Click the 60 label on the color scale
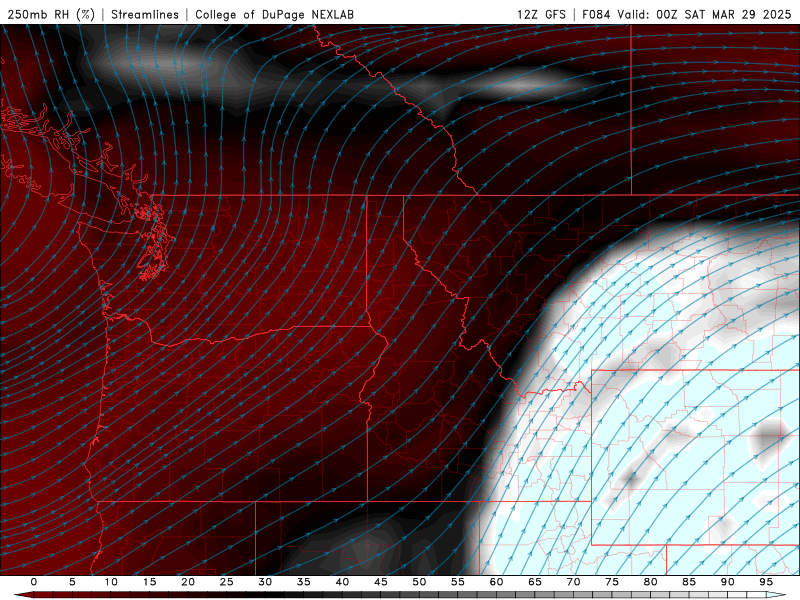The image size is (800, 600). point(496,582)
